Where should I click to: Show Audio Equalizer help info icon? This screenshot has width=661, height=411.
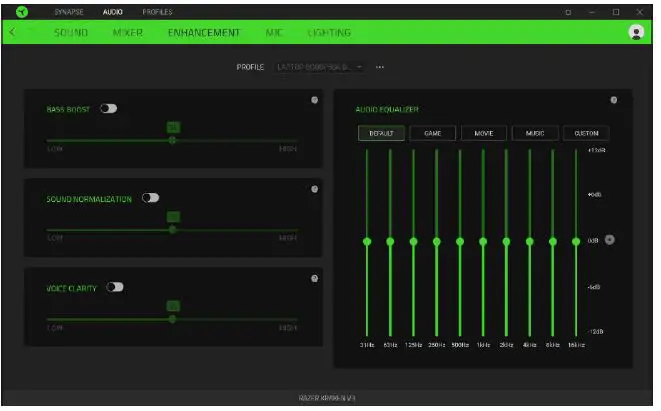pyautogui.click(x=614, y=100)
